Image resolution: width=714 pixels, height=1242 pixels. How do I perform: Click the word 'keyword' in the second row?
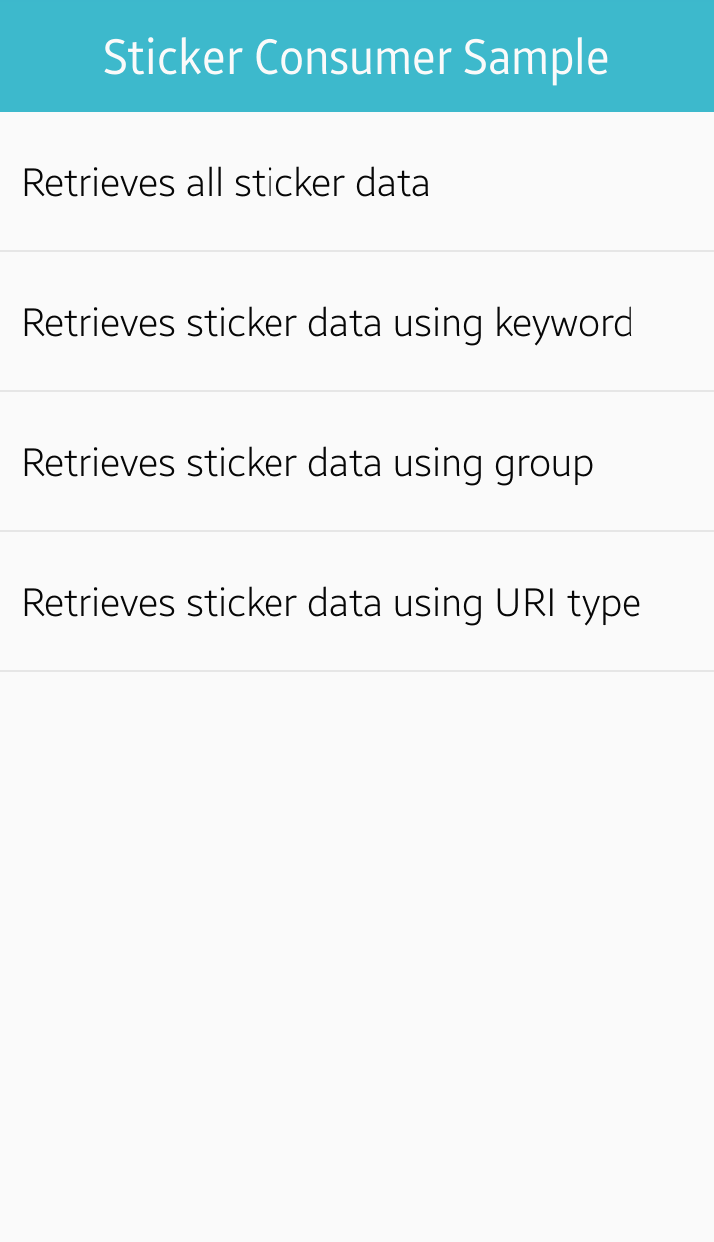point(563,323)
